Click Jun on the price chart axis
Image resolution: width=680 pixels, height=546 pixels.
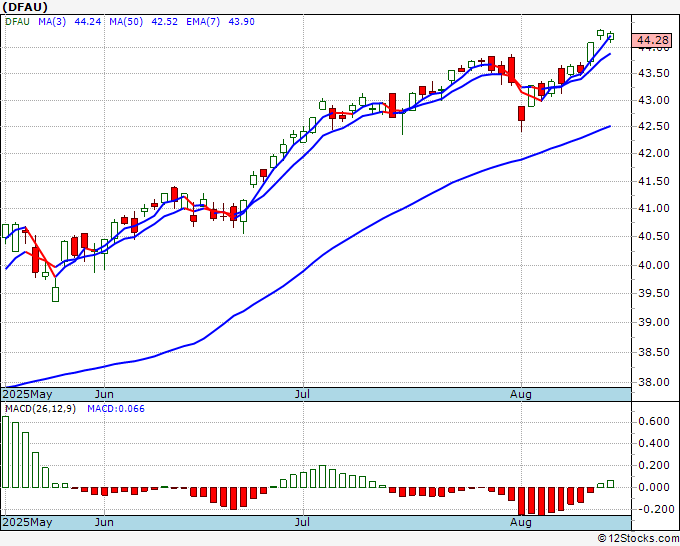(104, 394)
